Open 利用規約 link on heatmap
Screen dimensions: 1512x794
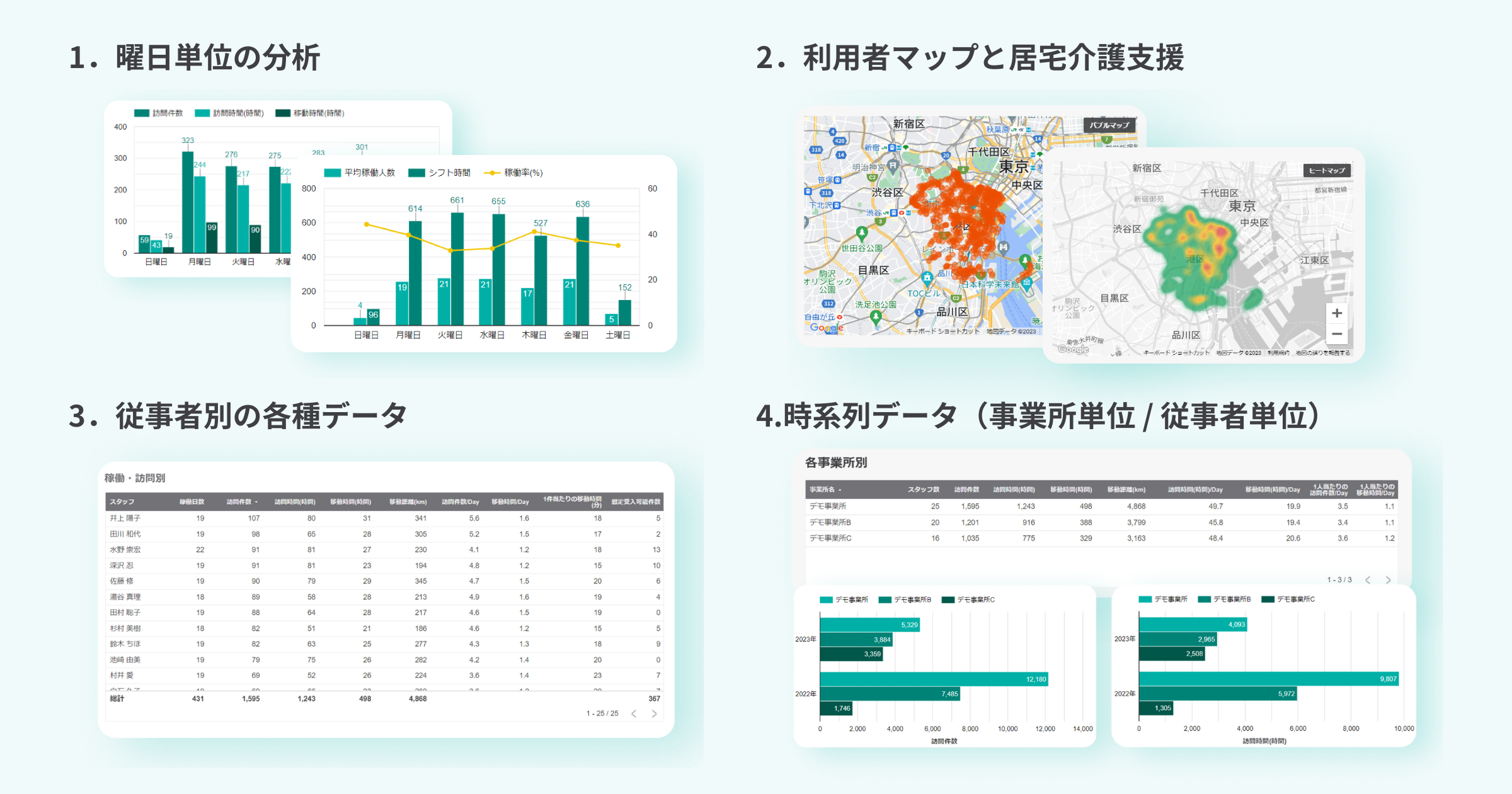(1278, 353)
